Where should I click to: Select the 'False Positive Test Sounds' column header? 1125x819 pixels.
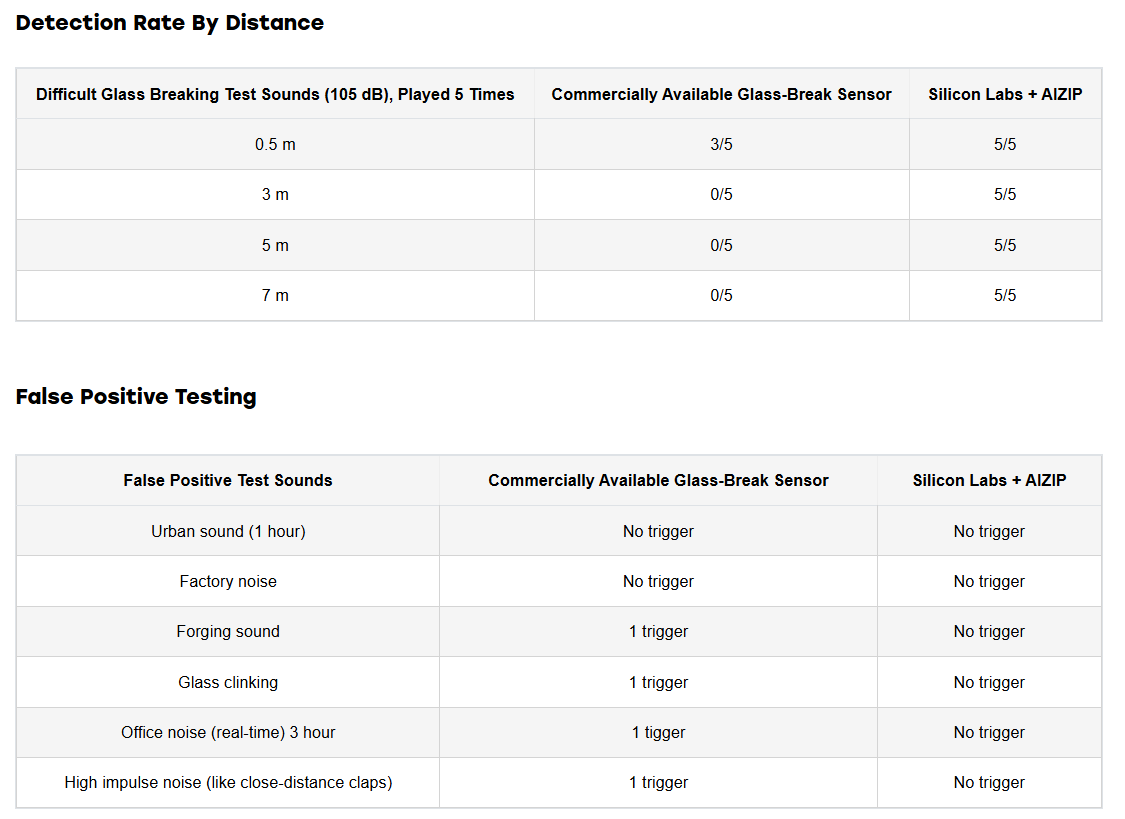[228, 480]
